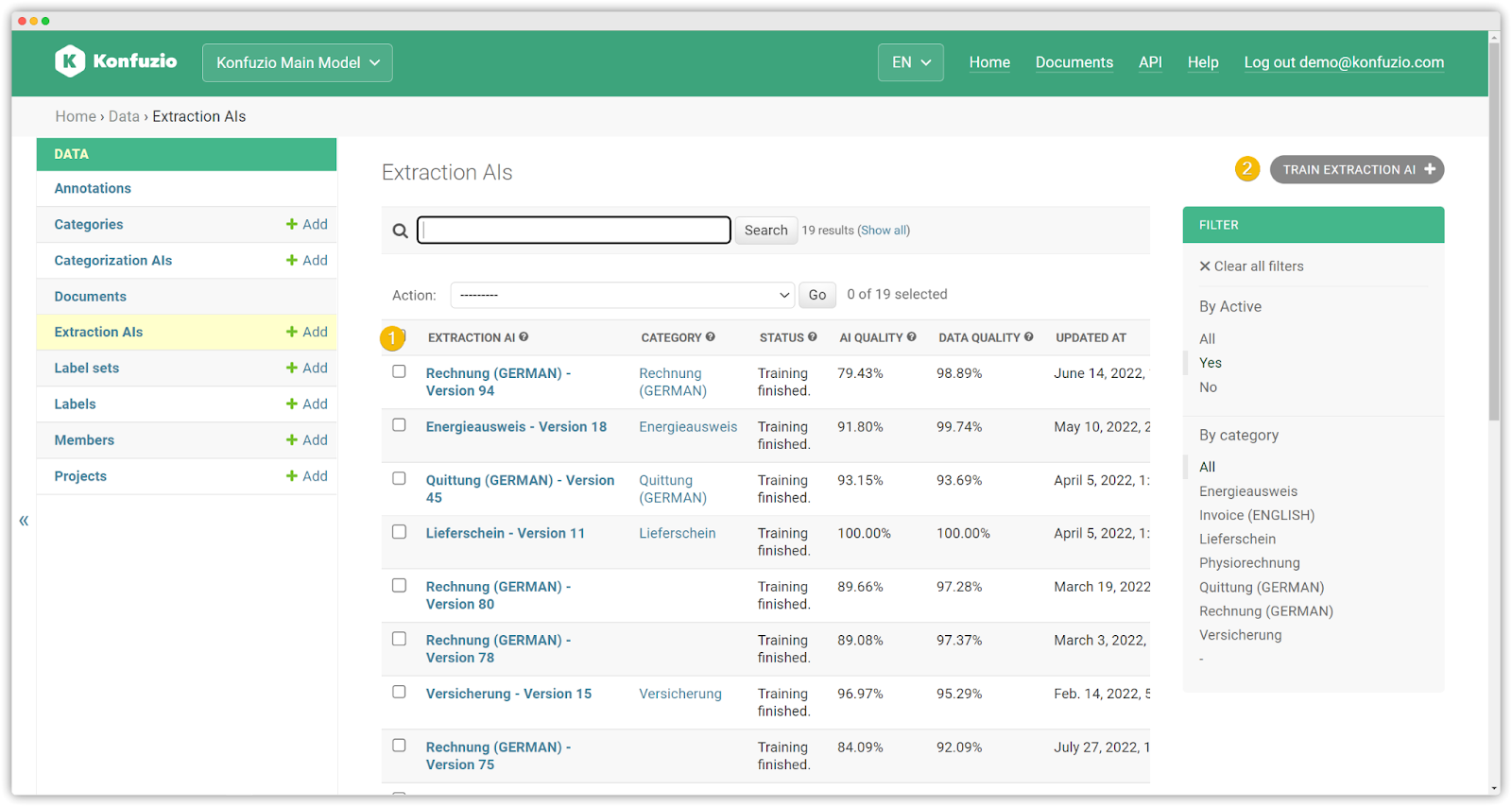Screen dimensions: 1512x807
Task: Tick checkbox for Rechnung (GERMAN) Version 80
Action: pos(400,585)
